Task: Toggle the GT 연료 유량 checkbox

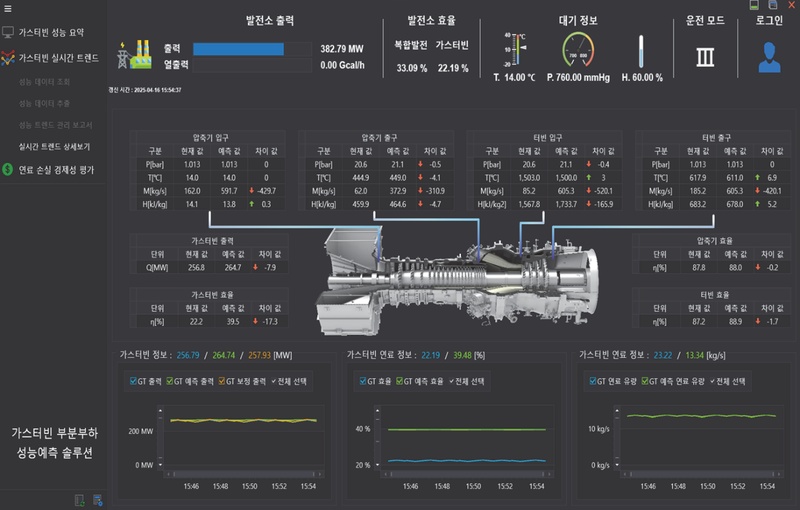Action: tap(593, 381)
